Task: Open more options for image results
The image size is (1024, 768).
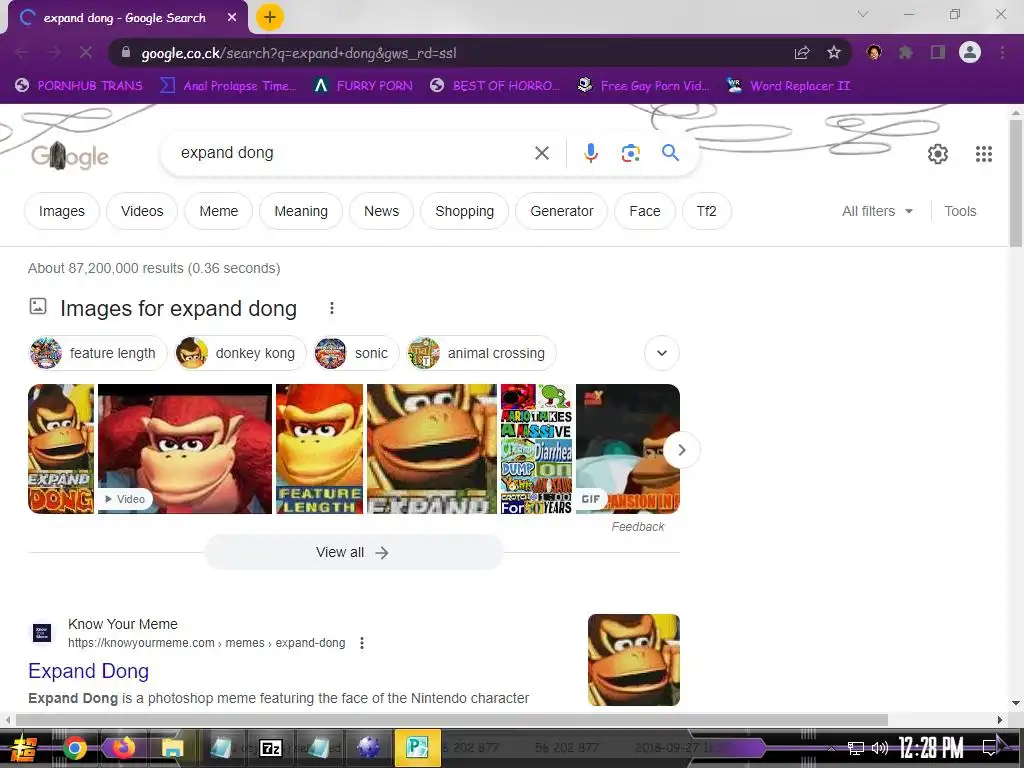Action: 332,308
